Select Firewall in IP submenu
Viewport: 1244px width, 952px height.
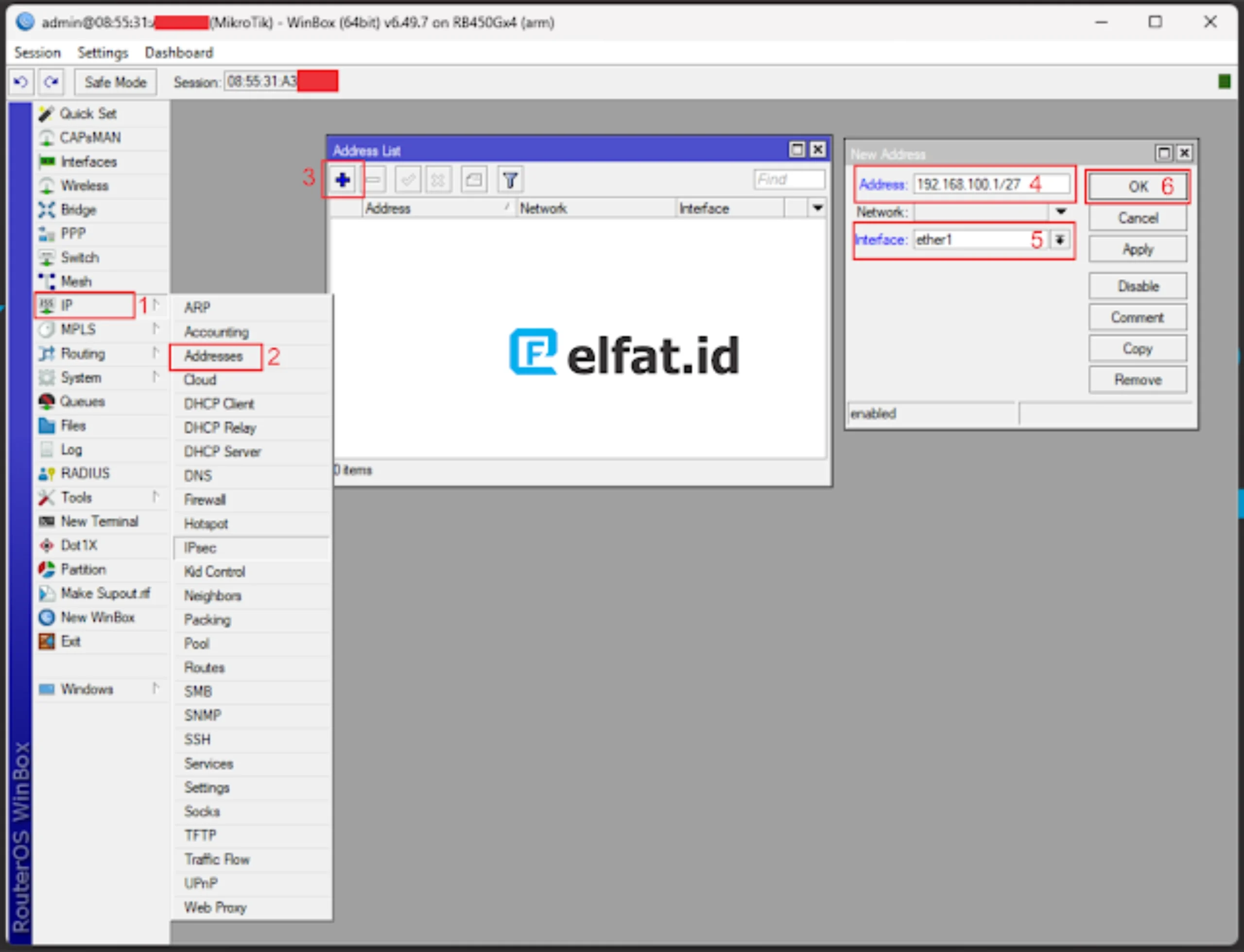[x=251, y=500]
